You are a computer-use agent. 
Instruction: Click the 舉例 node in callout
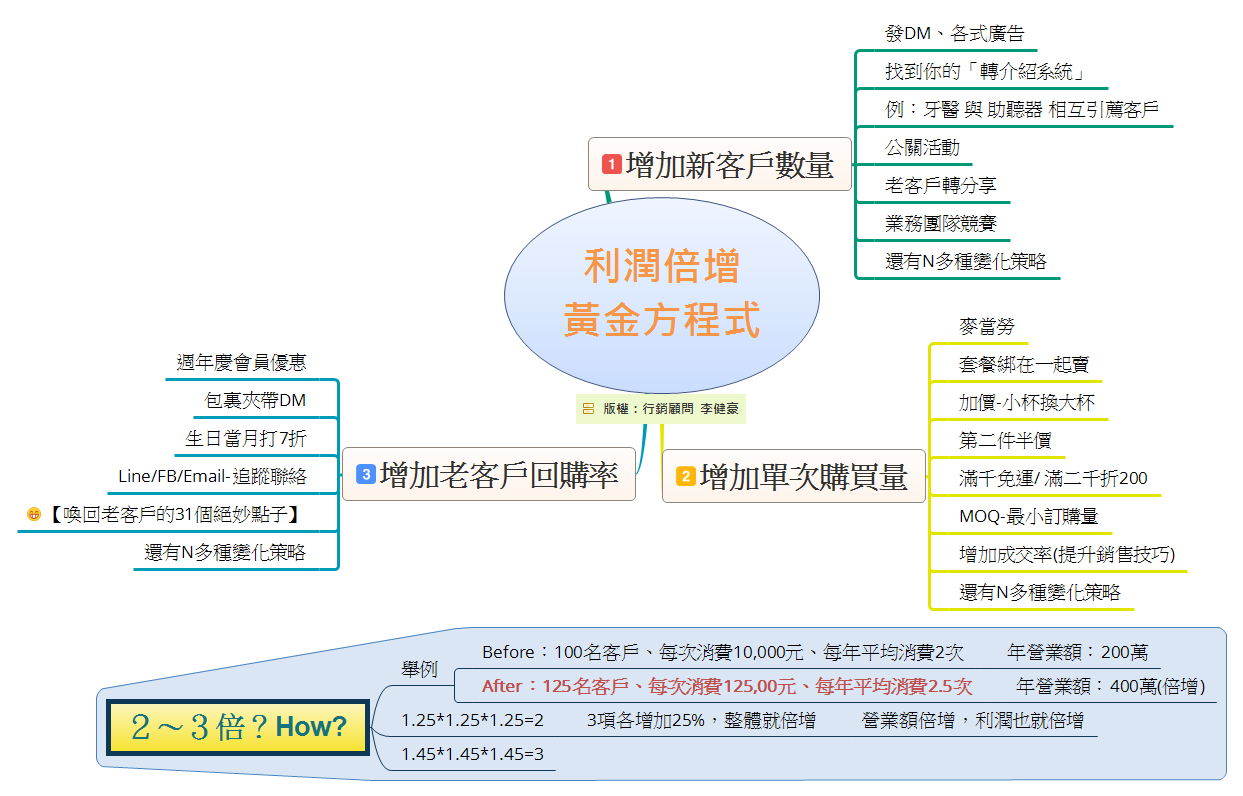[420, 670]
